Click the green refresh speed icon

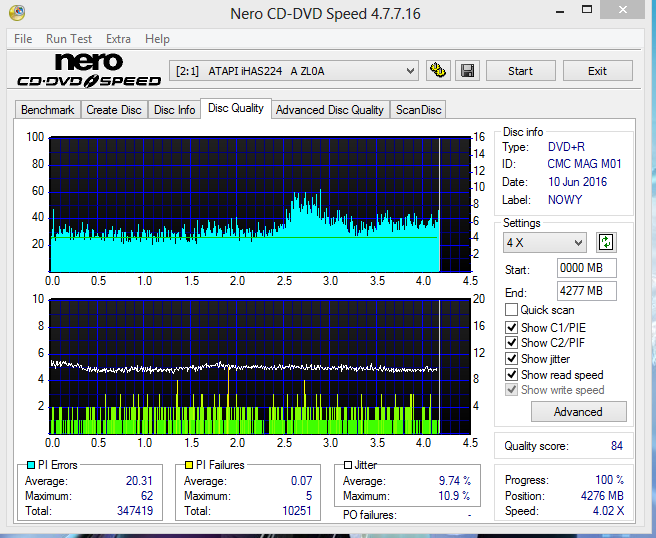tap(606, 242)
